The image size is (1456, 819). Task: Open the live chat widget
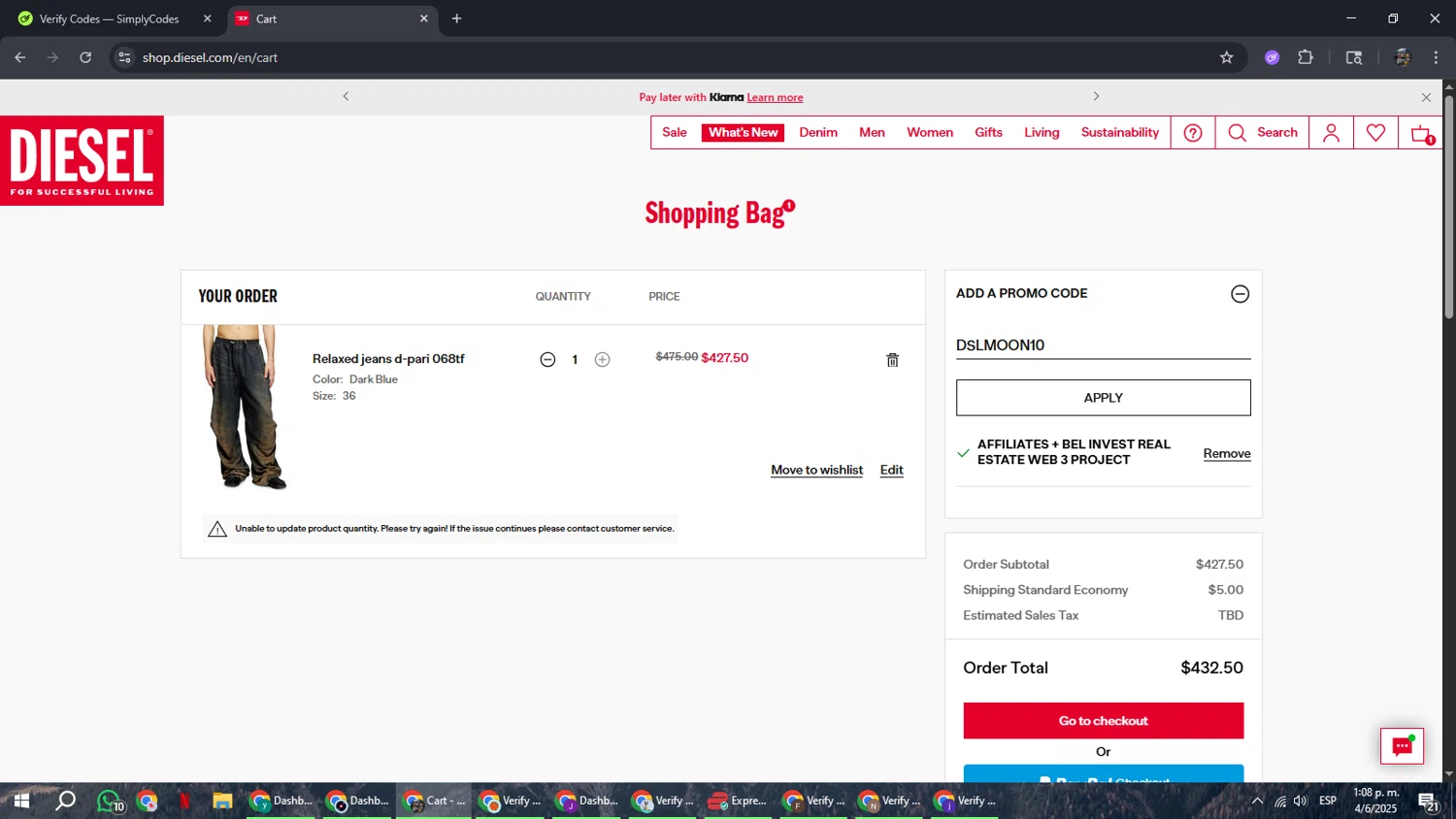[1402, 746]
